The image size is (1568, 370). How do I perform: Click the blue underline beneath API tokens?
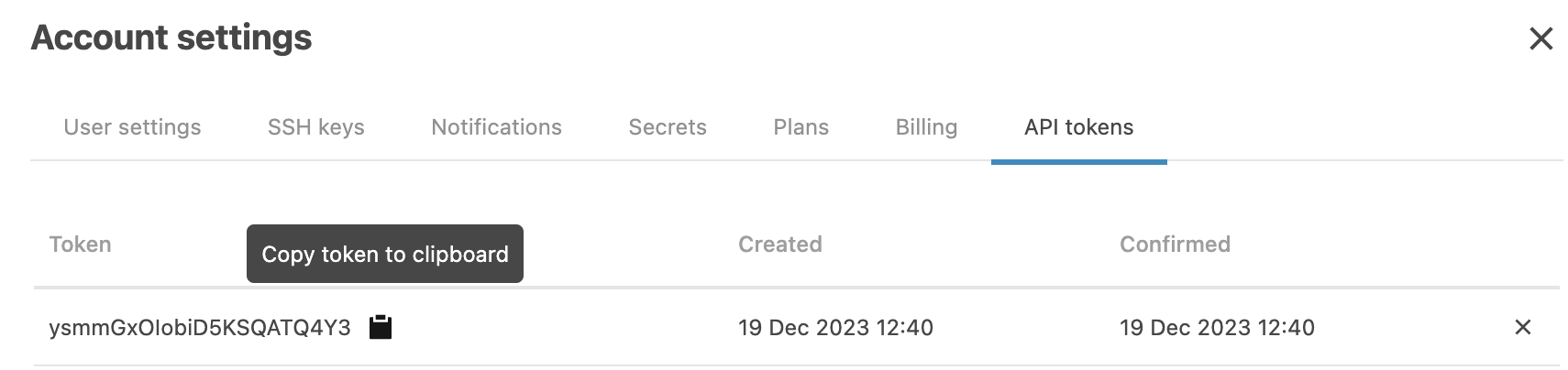[x=1078, y=162]
